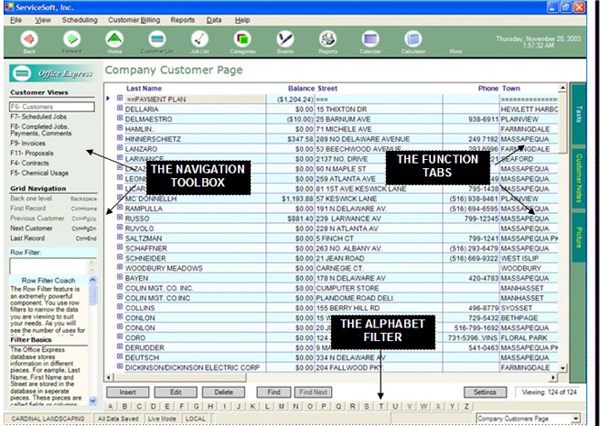Viewport: 600px width, 426px height.
Task: Click the More toolbar item
Action: [x=455, y=51]
